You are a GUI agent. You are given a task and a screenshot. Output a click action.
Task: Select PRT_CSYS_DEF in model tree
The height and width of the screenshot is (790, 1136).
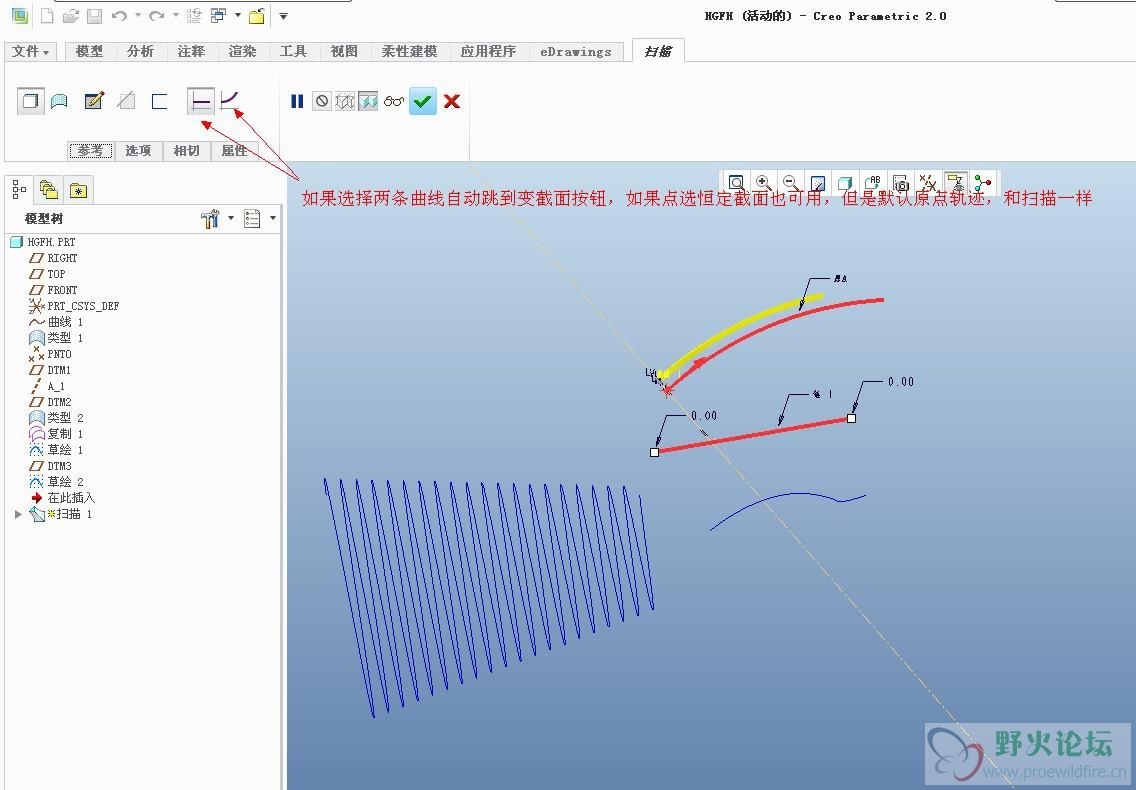click(x=74, y=306)
